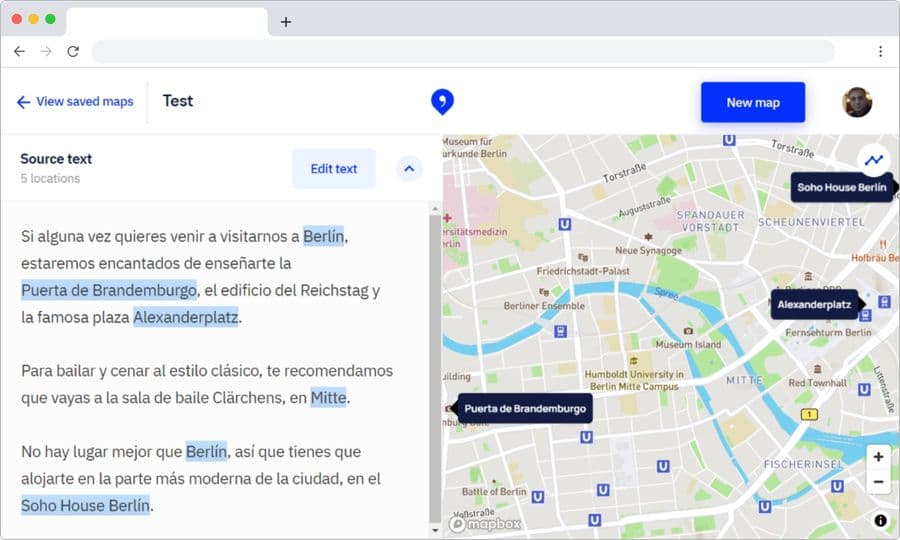Select Soho House Berlin map label
The height and width of the screenshot is (540, 900).
click(x=841, y=187)
